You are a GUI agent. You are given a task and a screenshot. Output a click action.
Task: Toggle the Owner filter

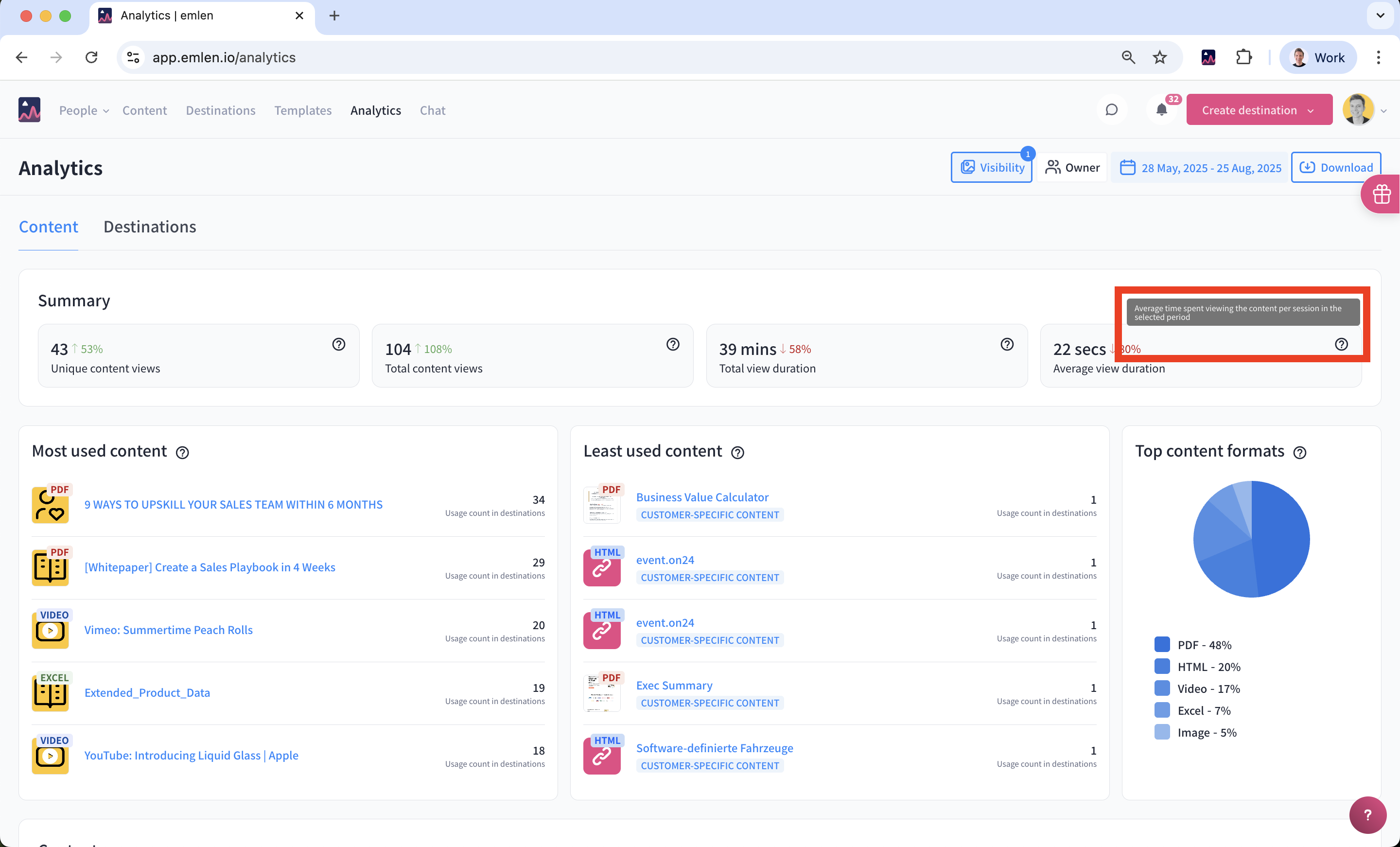coord(1072,168)
